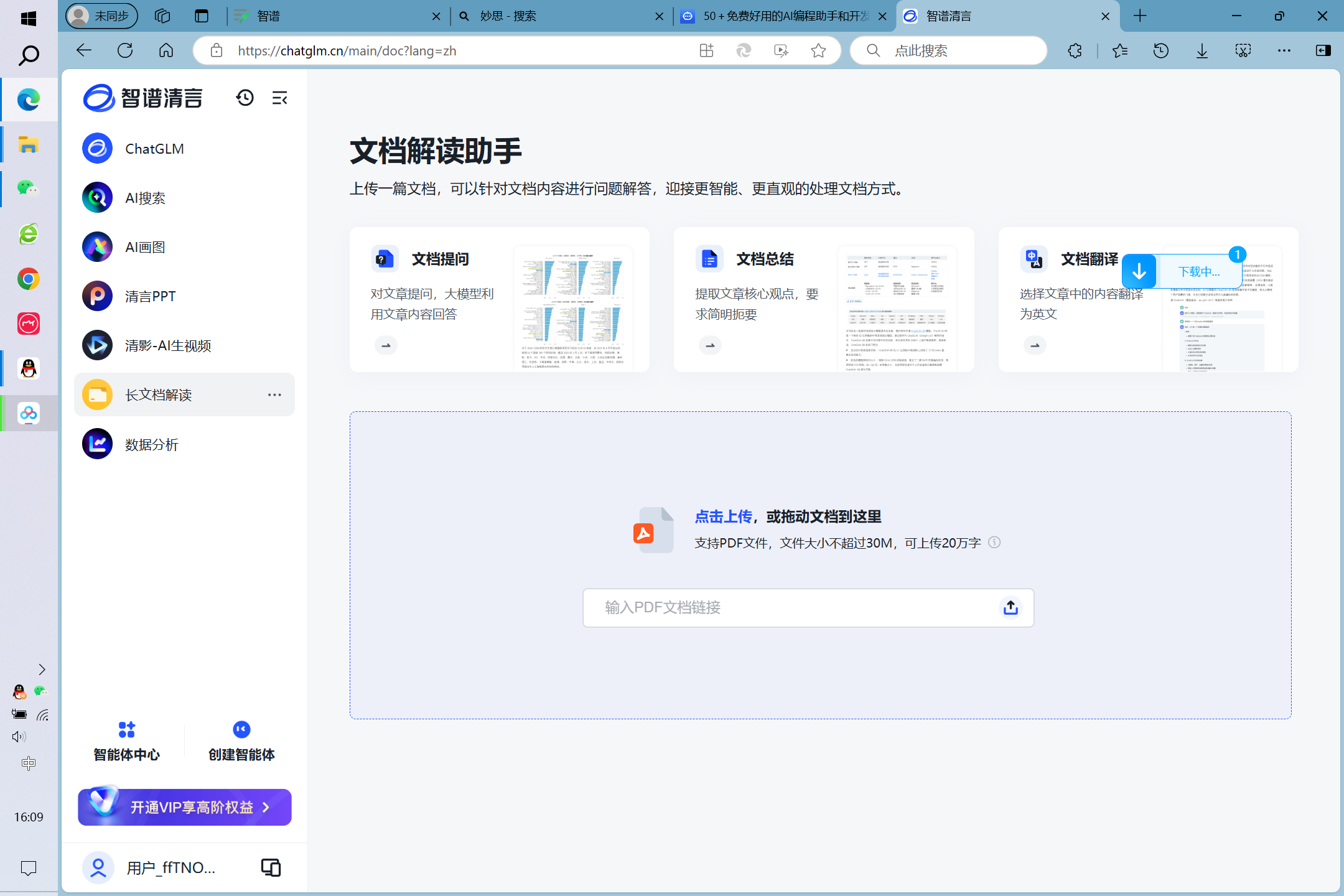Viewport: 1344px width, 896px height.
Task: Expand the hidden tray icons chevron
Action: pos(42,670)
